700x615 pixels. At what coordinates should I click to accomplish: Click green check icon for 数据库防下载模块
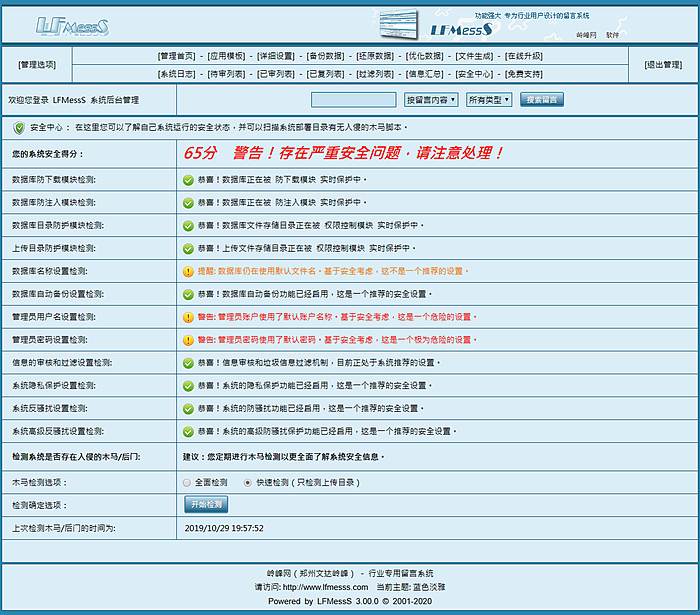click(x=188, y=180)
